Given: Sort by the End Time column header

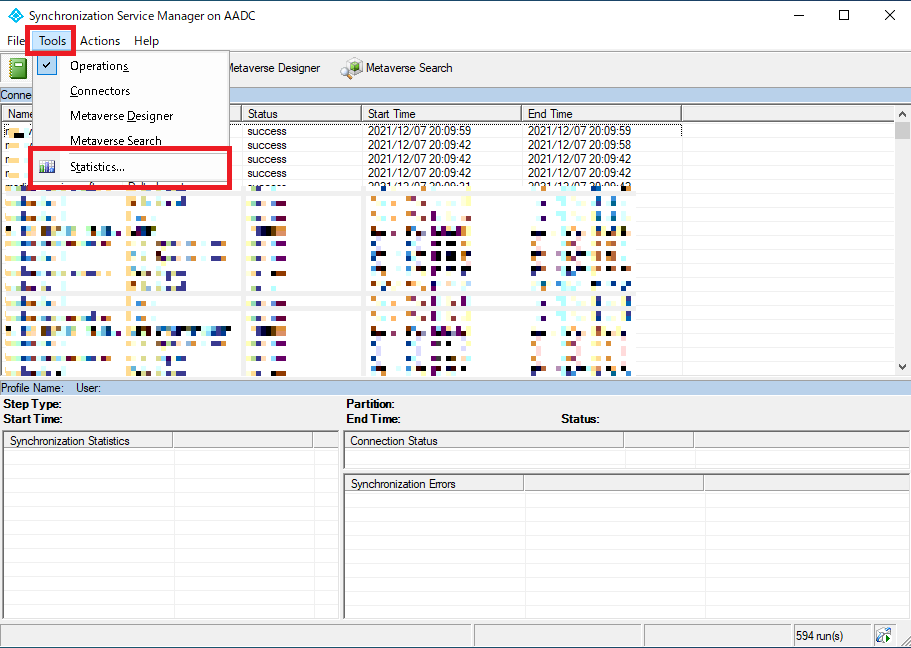Looking at the screenshot, I should (601, 113).
